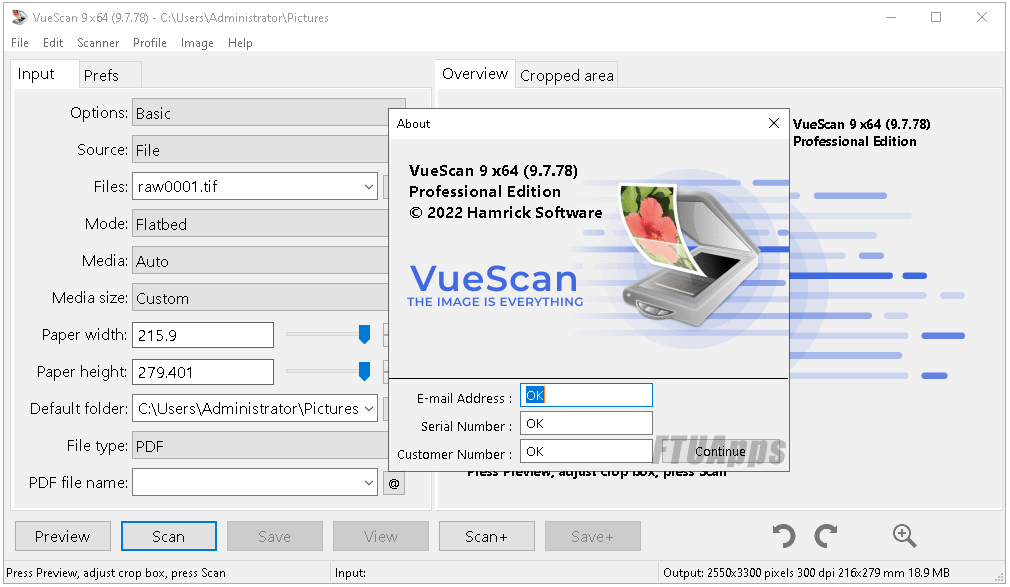
Task: Click the zoom in magnifier icon
Action: [904, 536]
